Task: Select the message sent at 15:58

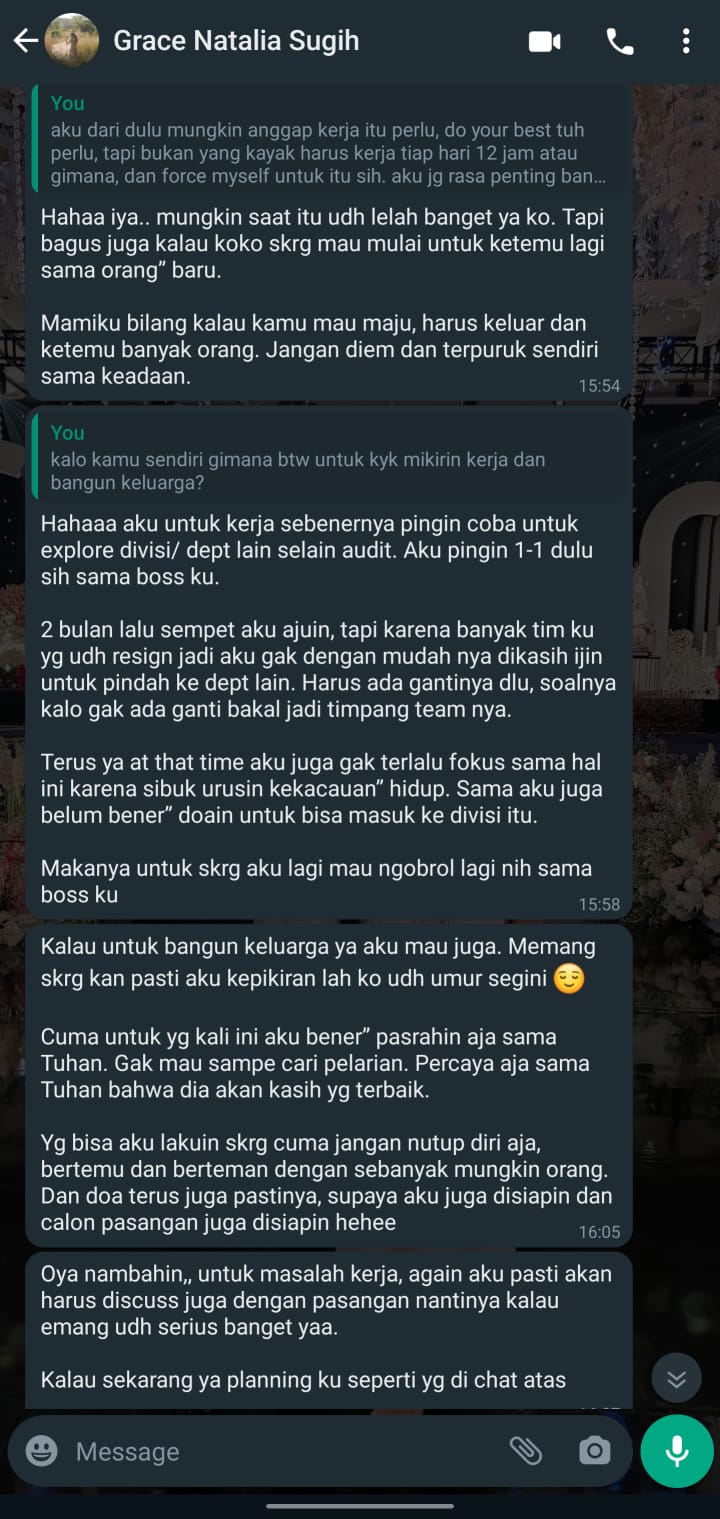Action: coord(329,663)
